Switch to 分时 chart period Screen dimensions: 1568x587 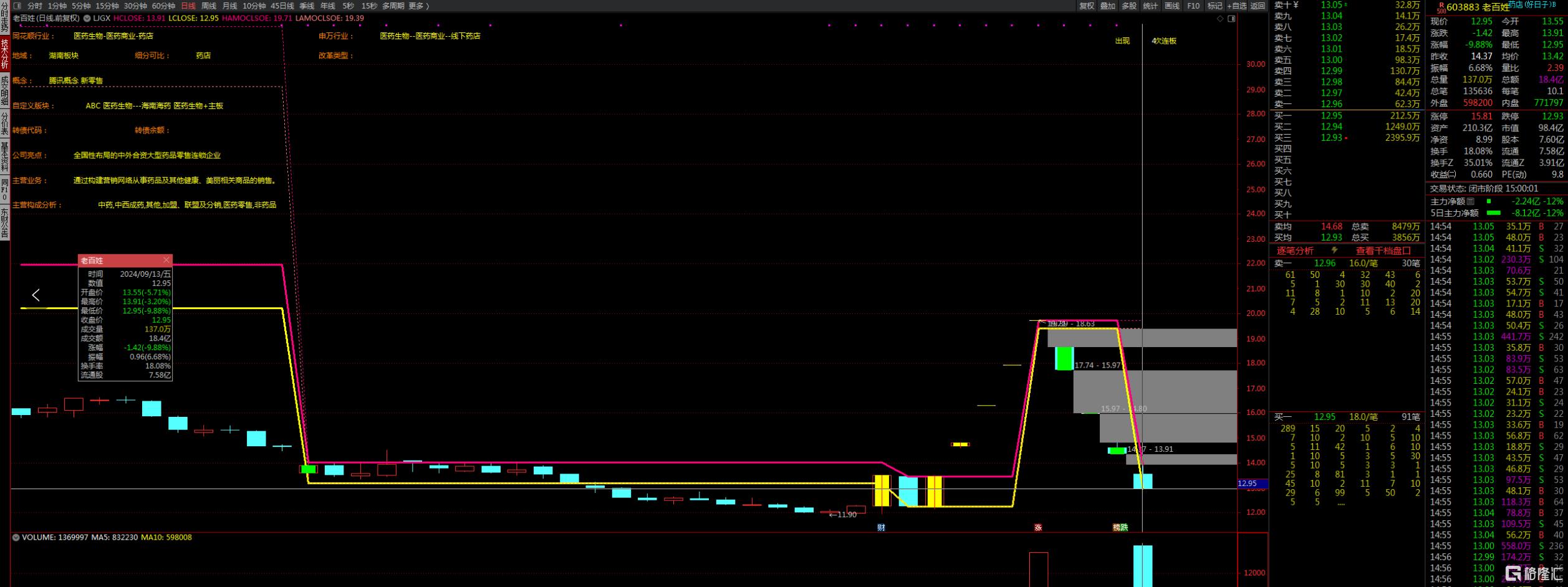(x=35, y=6)
